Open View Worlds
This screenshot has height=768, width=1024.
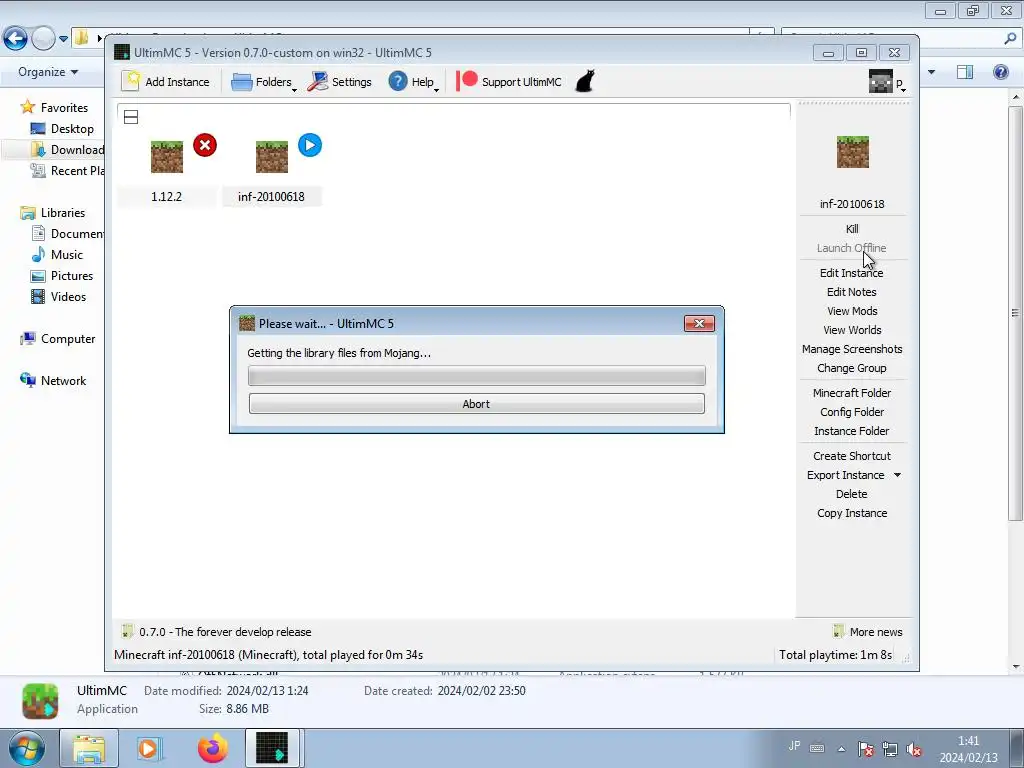pos(852,330)
